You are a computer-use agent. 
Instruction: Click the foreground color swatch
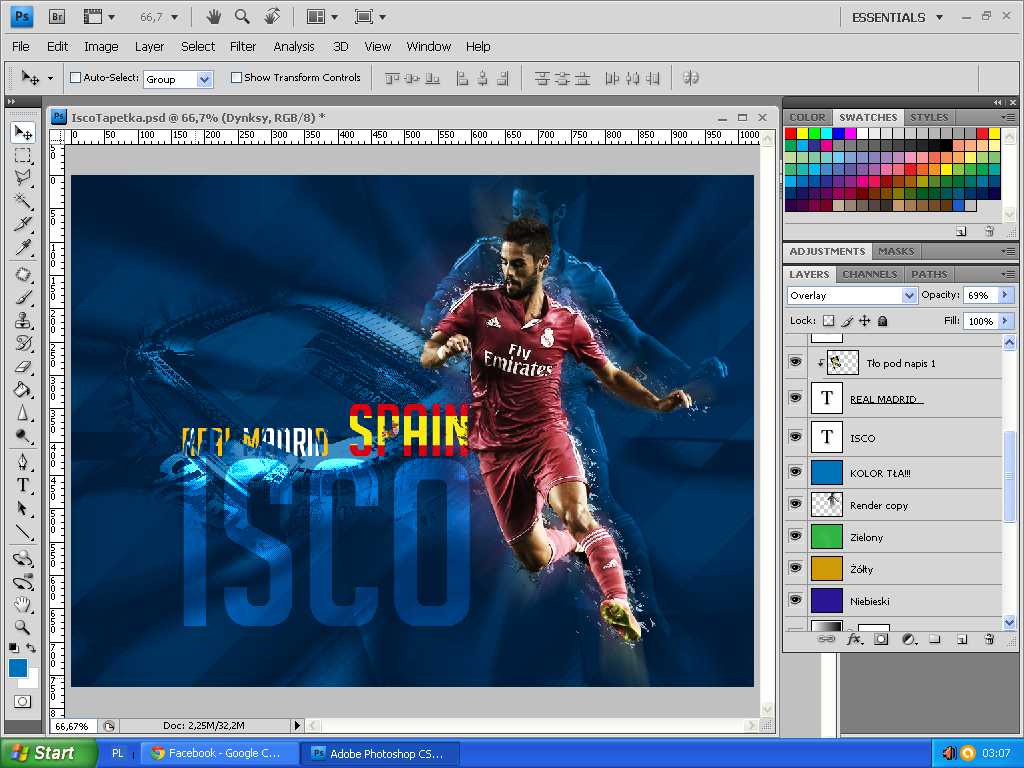pos(18,668)
